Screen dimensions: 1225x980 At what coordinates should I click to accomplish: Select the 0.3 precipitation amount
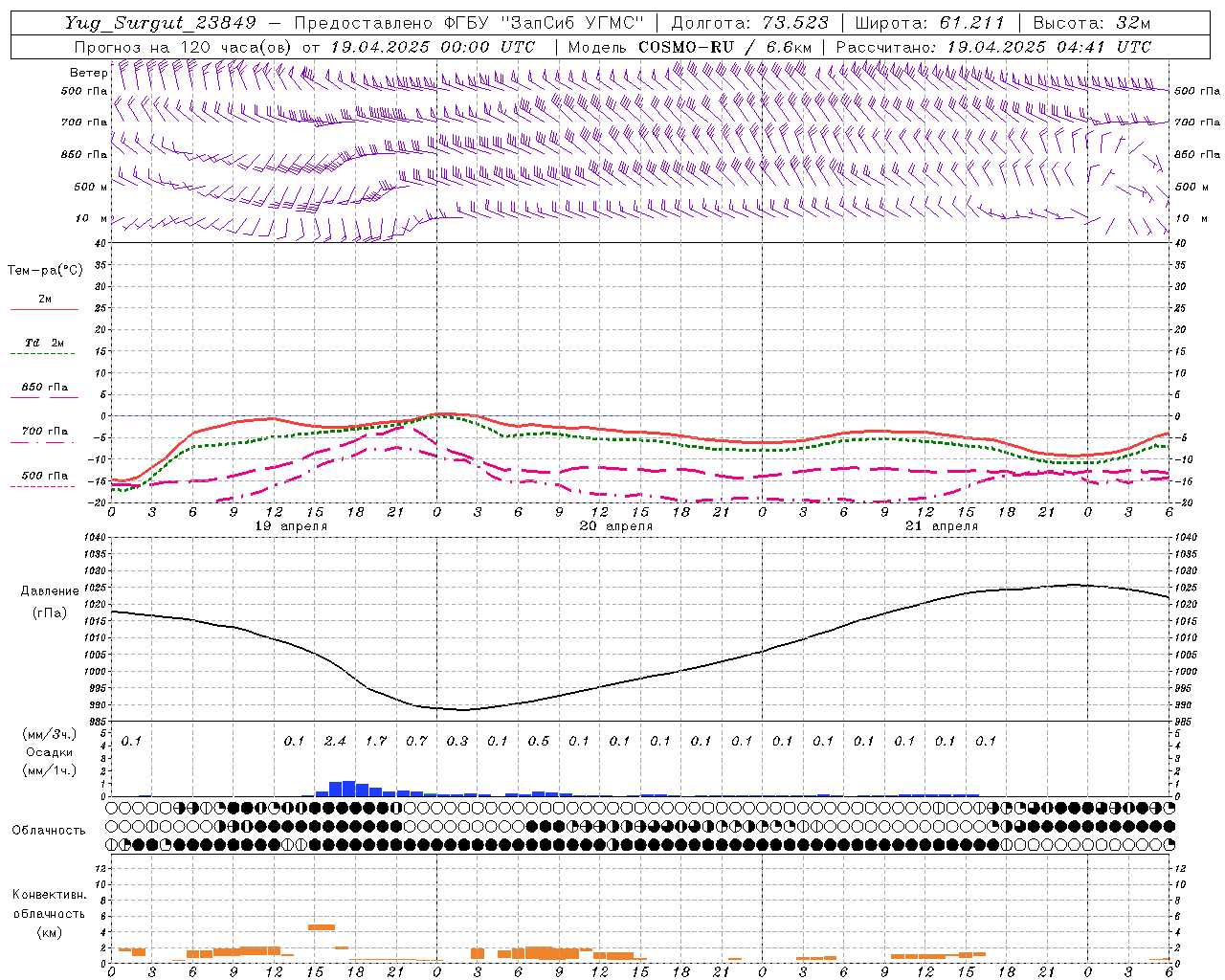coord(457,741)
